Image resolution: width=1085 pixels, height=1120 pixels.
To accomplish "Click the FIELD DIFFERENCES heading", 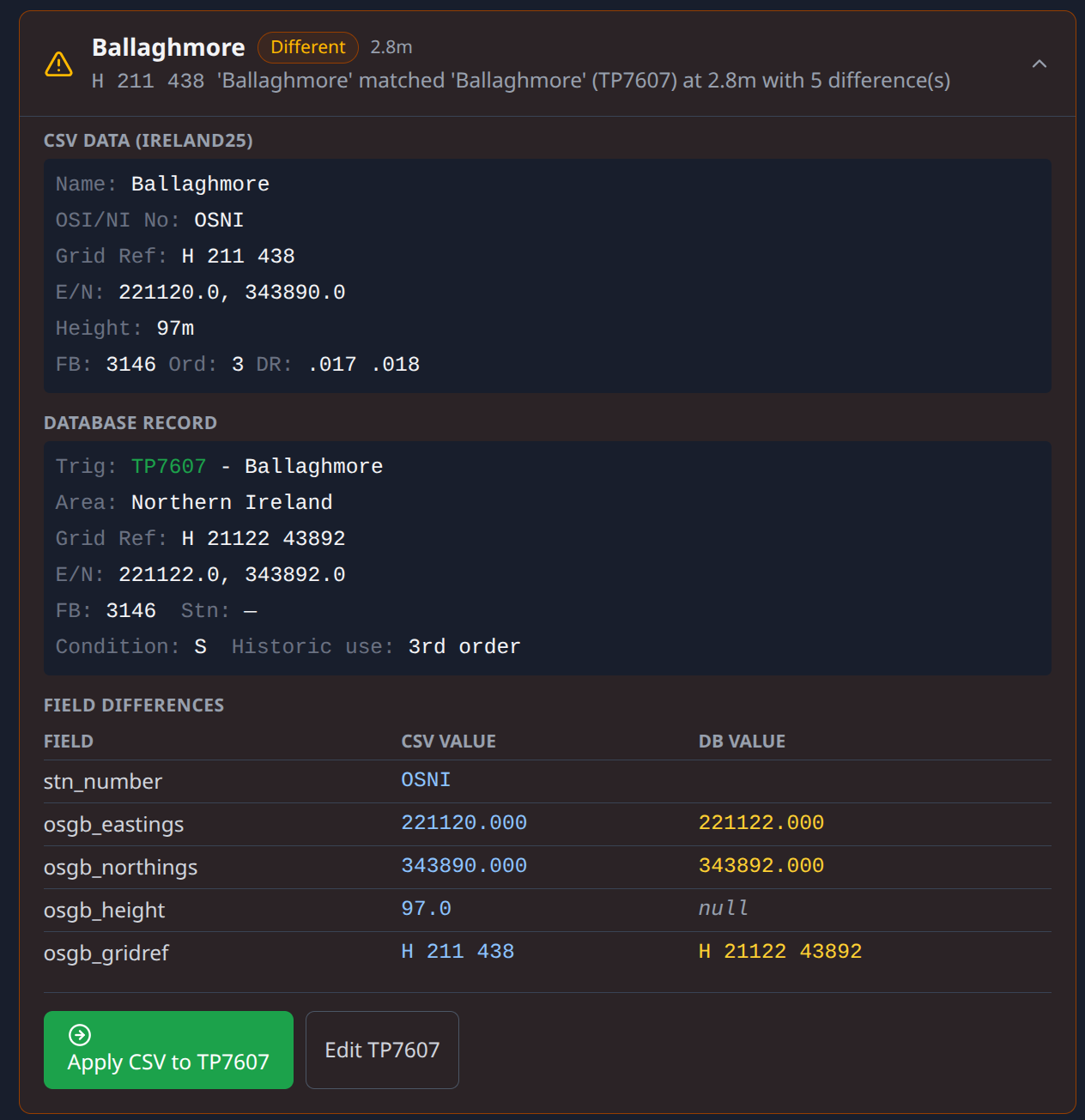I will [x=134, y=705].
